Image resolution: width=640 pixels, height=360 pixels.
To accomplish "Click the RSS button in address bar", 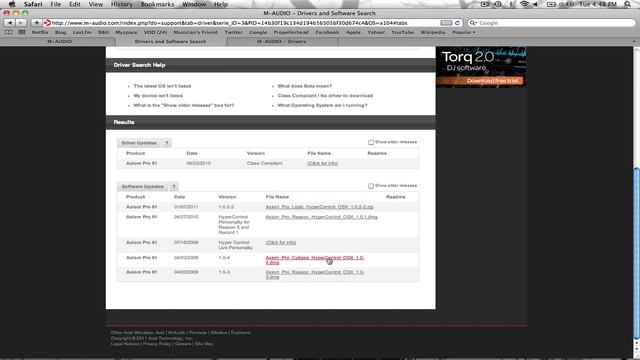I will click(446, 23).
